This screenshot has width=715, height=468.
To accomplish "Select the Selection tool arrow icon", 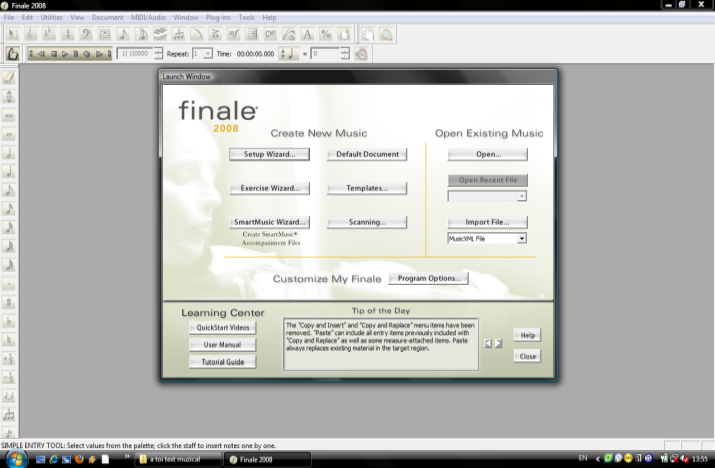I will pyautogui.click(x=12, y=34).
